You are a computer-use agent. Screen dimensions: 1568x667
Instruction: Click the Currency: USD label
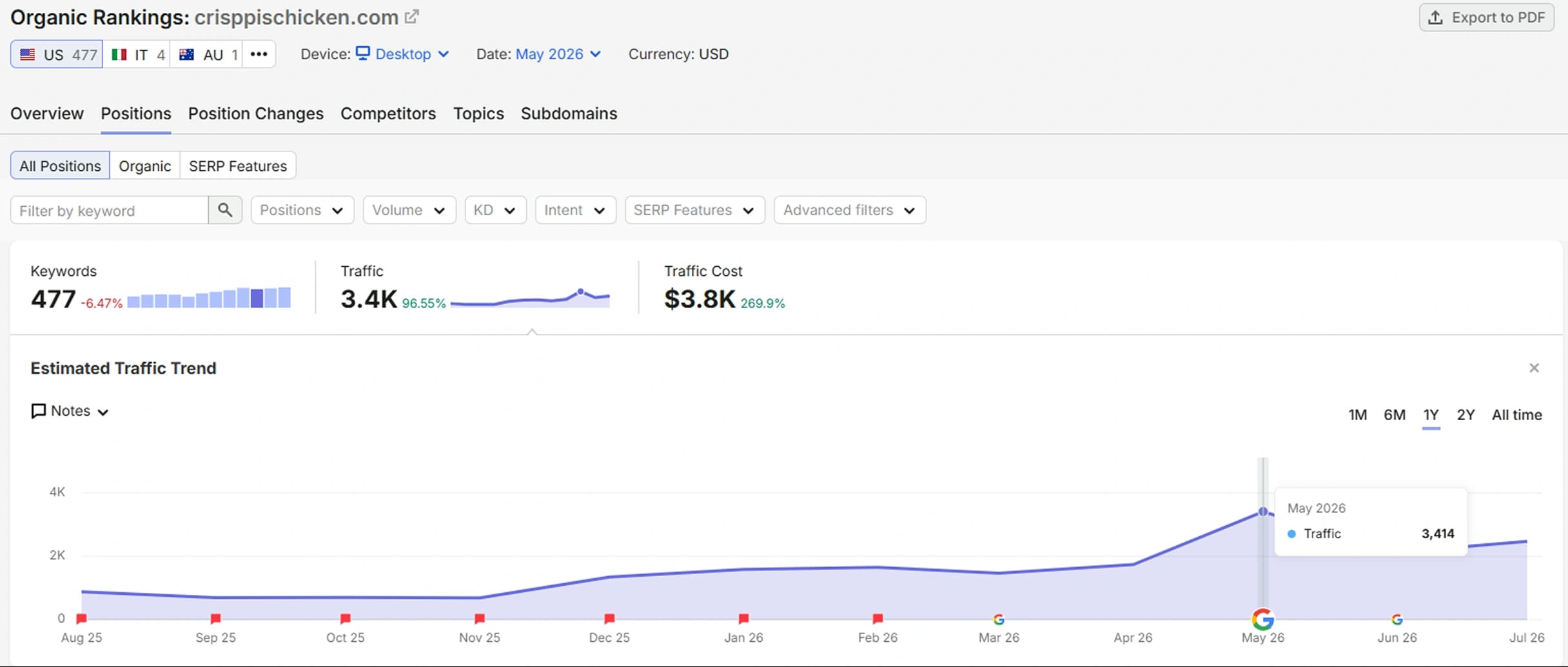coord(678,54)
